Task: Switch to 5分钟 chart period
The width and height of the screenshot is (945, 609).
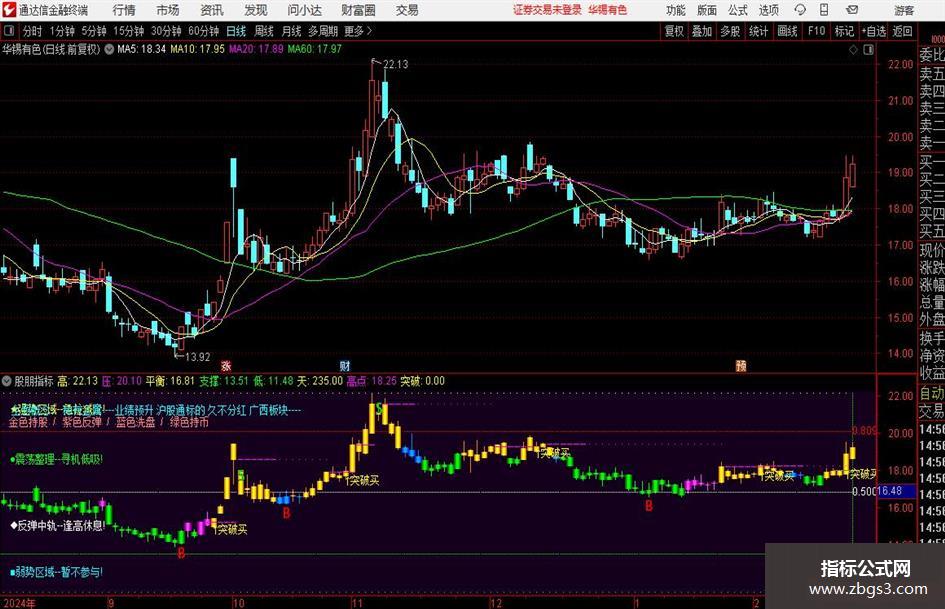Action: pyautogui.click(x=93, y=31)
